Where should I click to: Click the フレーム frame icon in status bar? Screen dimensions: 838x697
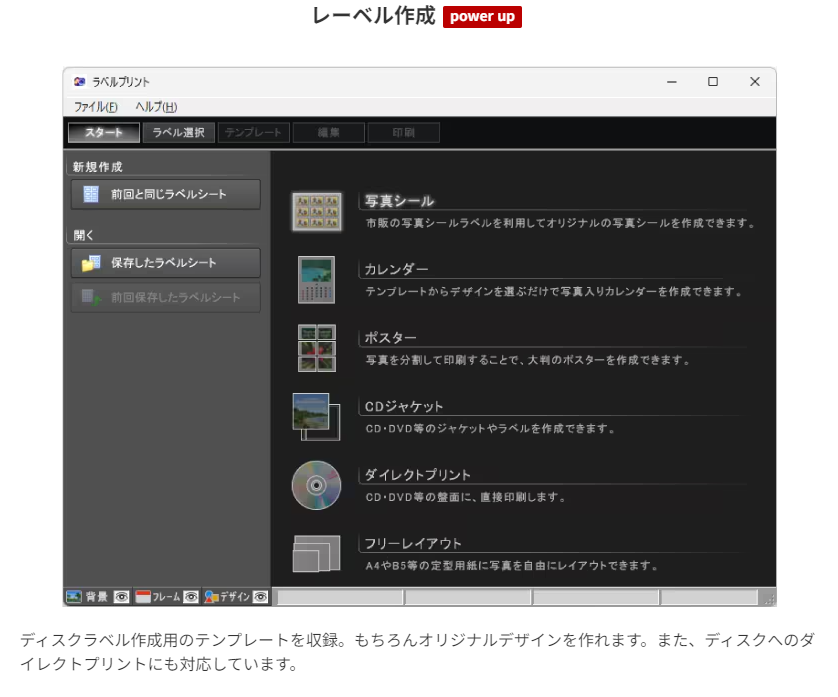click(143, 597)
